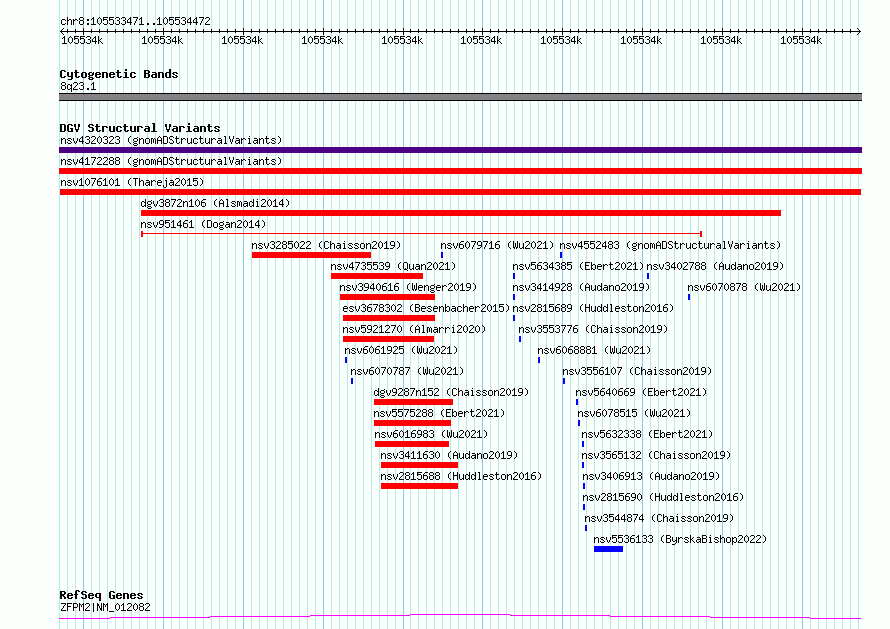Click nsv3556107 (Chaisson2019) label
The height and width of the screenshot is (629, 890).
click(x=637, y=371)
